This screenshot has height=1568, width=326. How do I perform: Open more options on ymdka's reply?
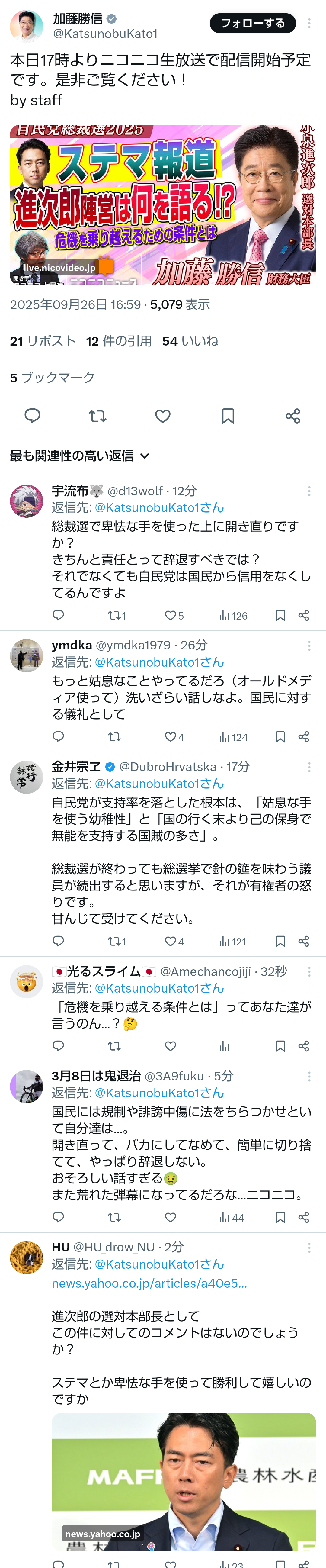click(309, 645)
